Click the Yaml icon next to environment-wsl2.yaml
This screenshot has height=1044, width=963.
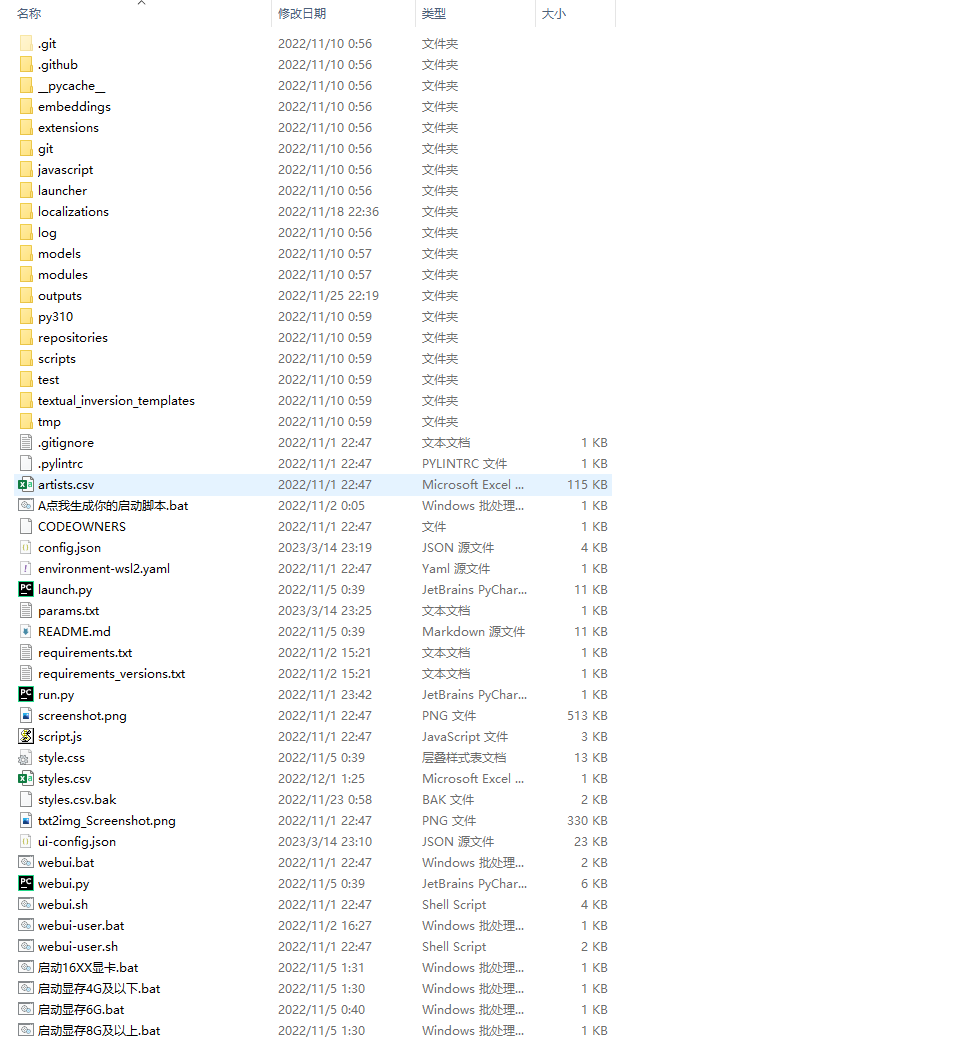[x=25, y=568]
